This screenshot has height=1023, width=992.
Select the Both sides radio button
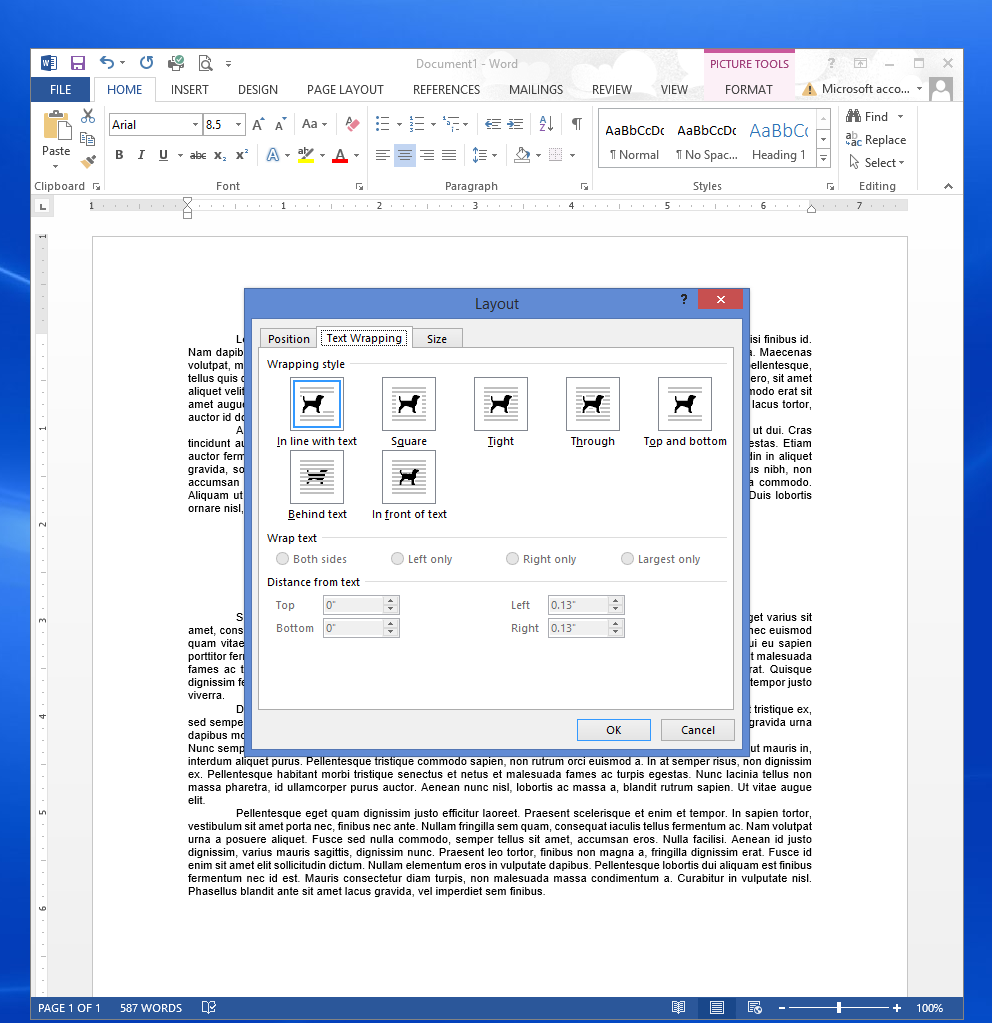tap(283, 558)
